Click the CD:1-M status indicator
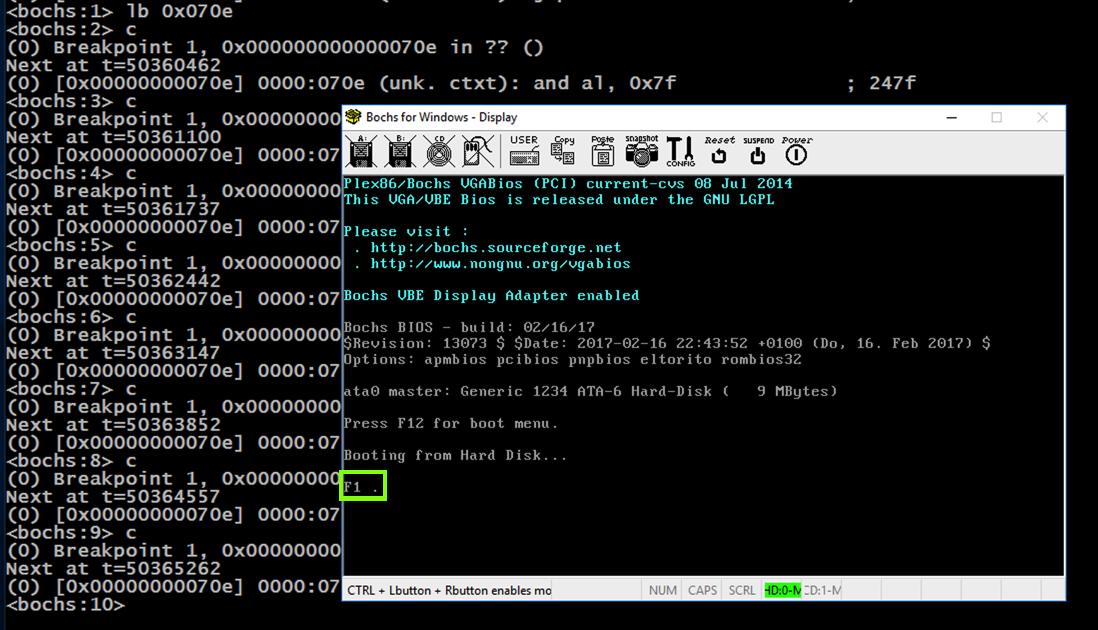 [822, 590]
